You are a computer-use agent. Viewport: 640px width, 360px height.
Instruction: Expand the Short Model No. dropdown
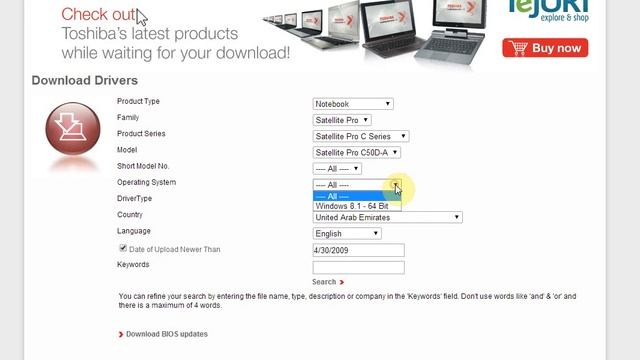coord(337,169)
